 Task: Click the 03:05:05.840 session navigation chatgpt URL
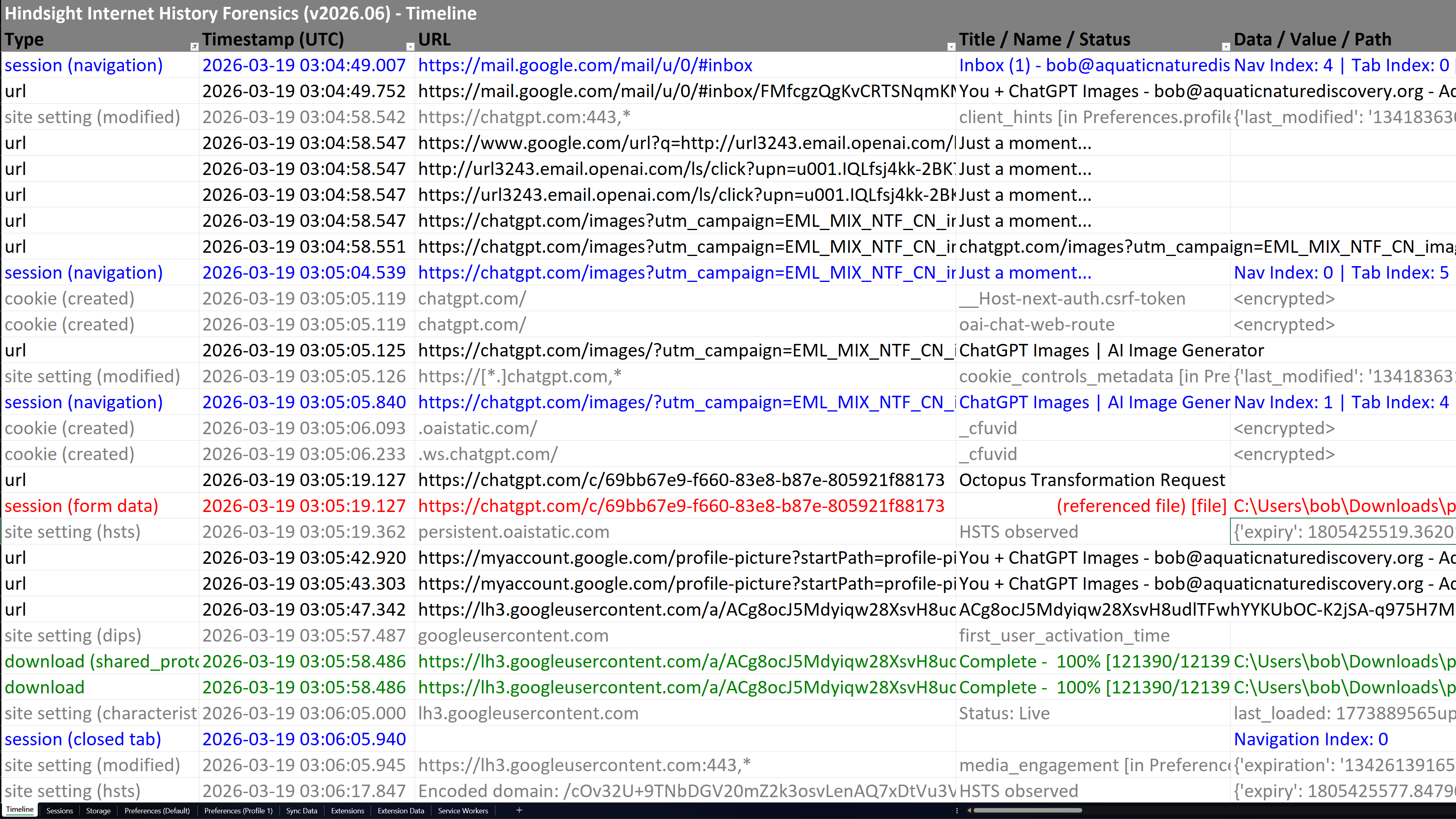pyautogui.click(x=686, y=402)
